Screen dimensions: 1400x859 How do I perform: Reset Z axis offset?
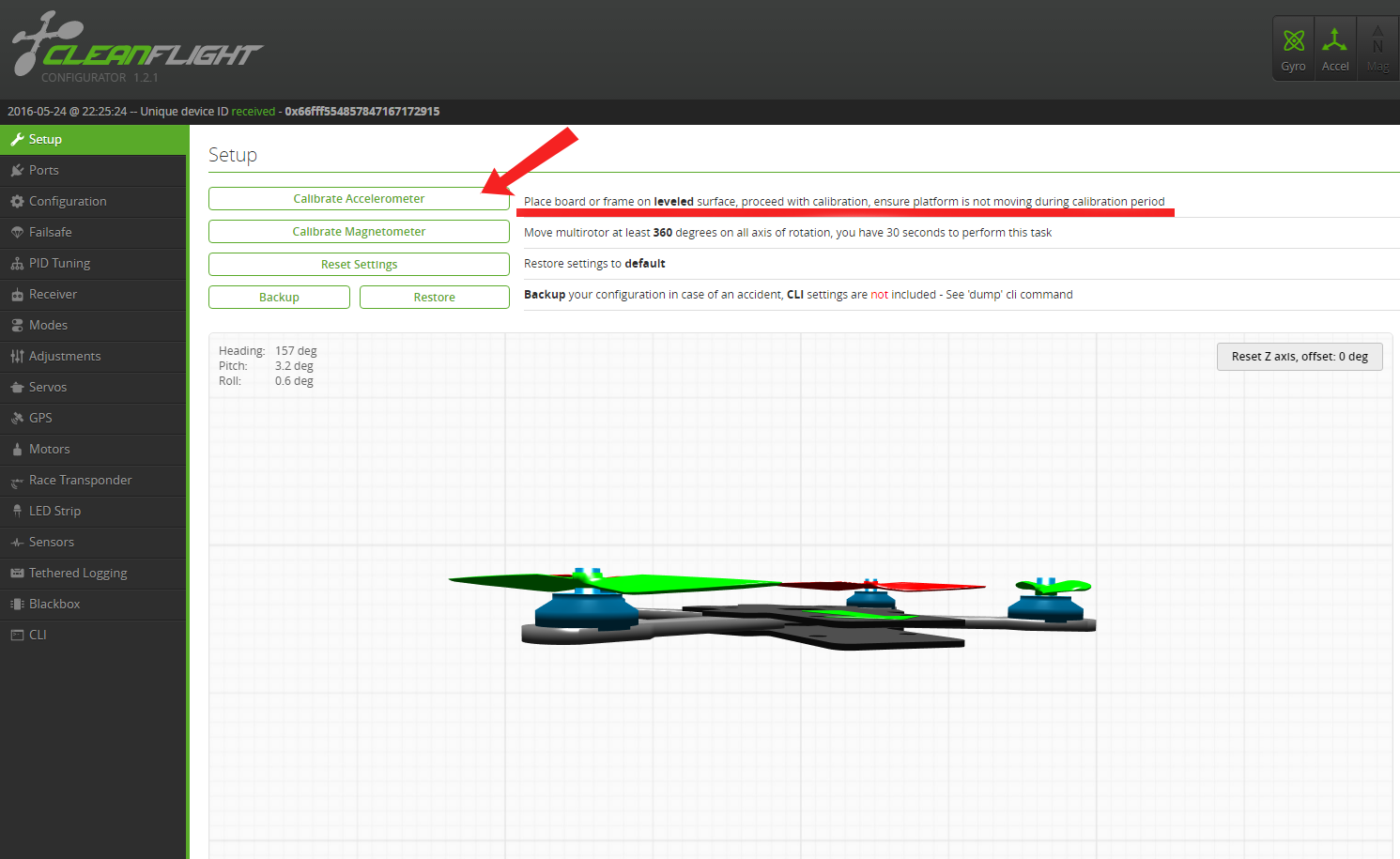click(1300, 357)
